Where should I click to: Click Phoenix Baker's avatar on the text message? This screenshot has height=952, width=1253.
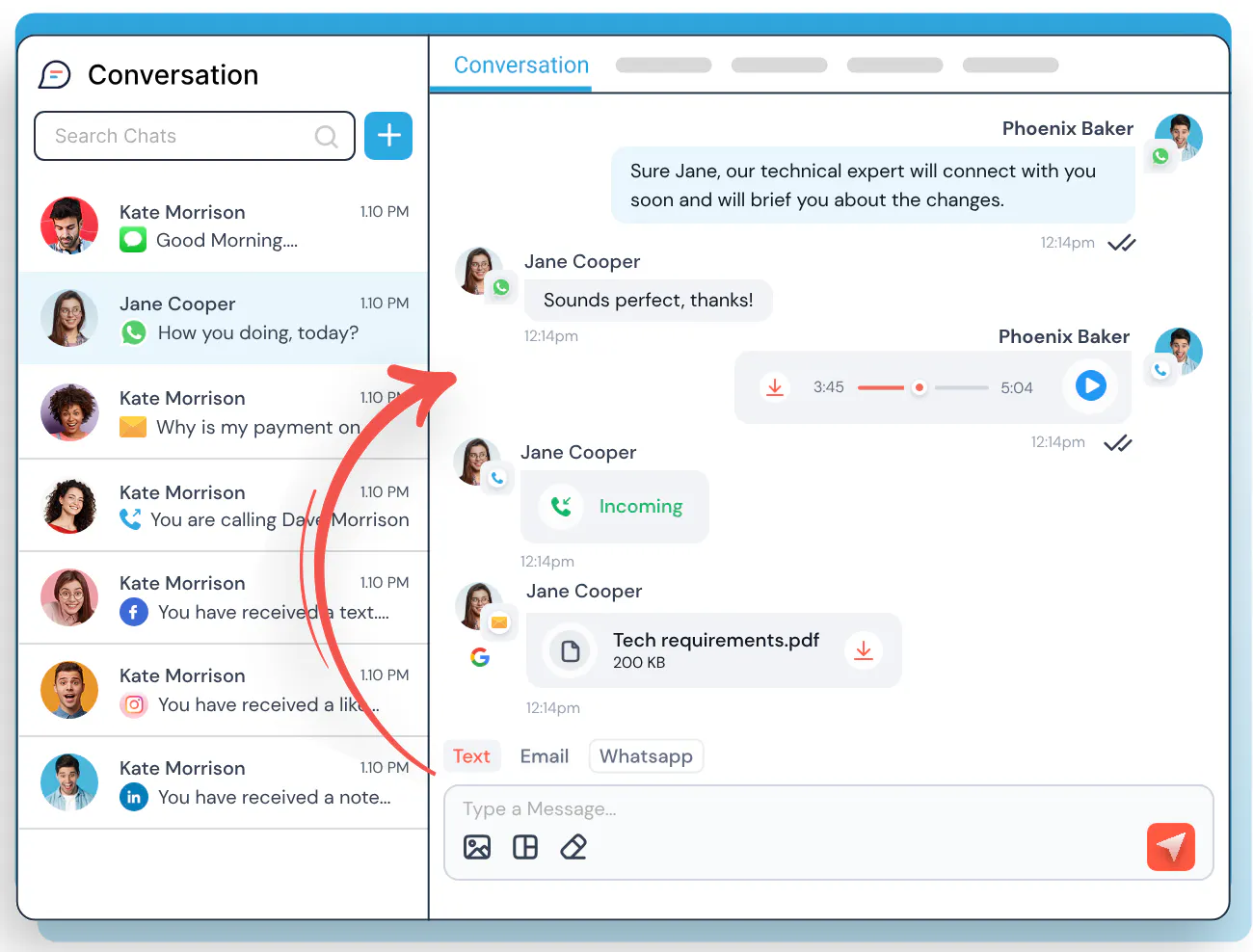click(1178, 138)
